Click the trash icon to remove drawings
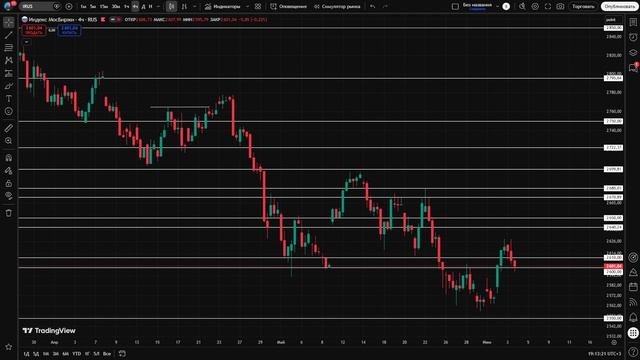 coord(9,213)
